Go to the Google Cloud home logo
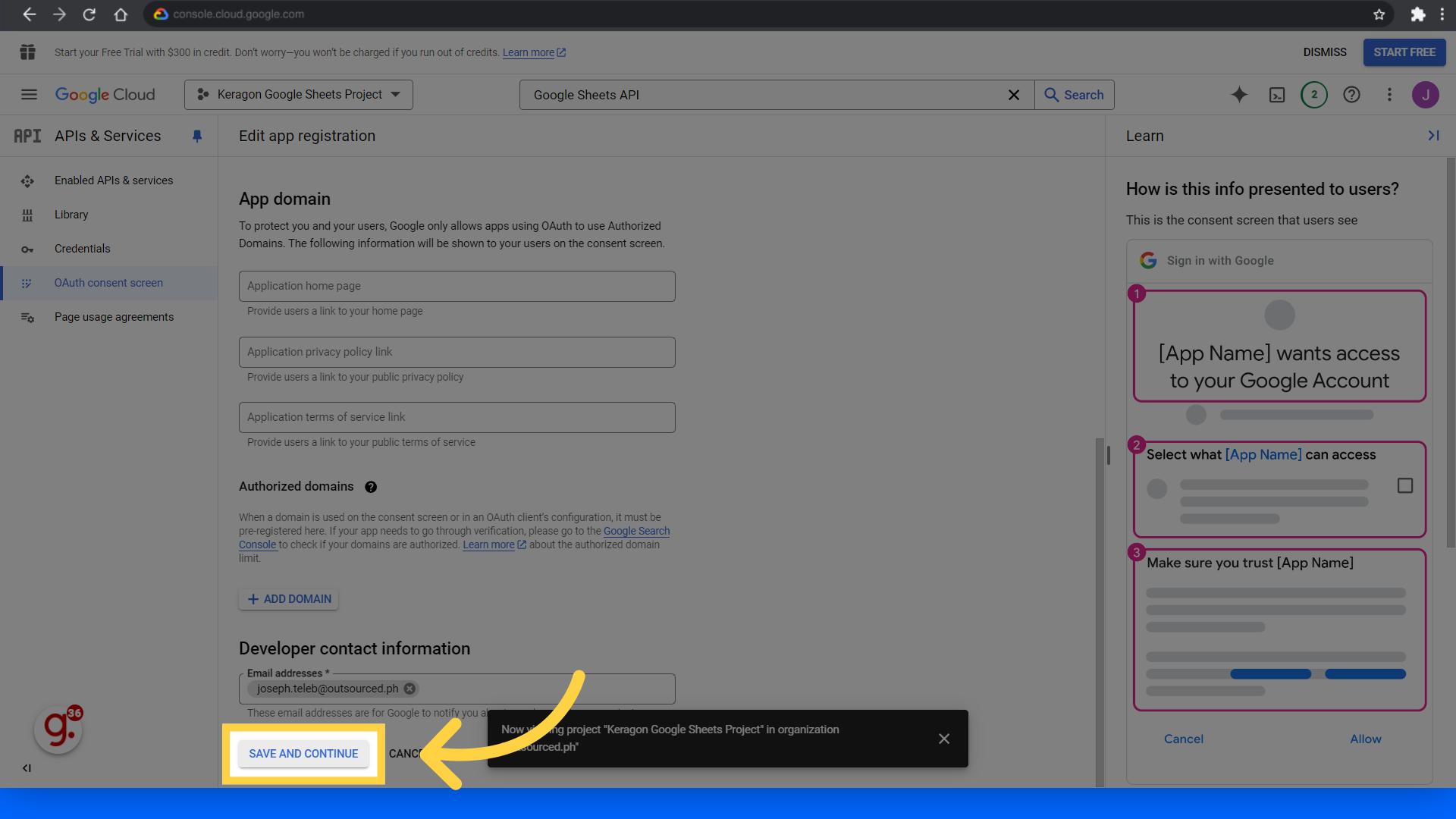Image resolution: width=1456 pixels, height=819 pixels. click(105, 95)
